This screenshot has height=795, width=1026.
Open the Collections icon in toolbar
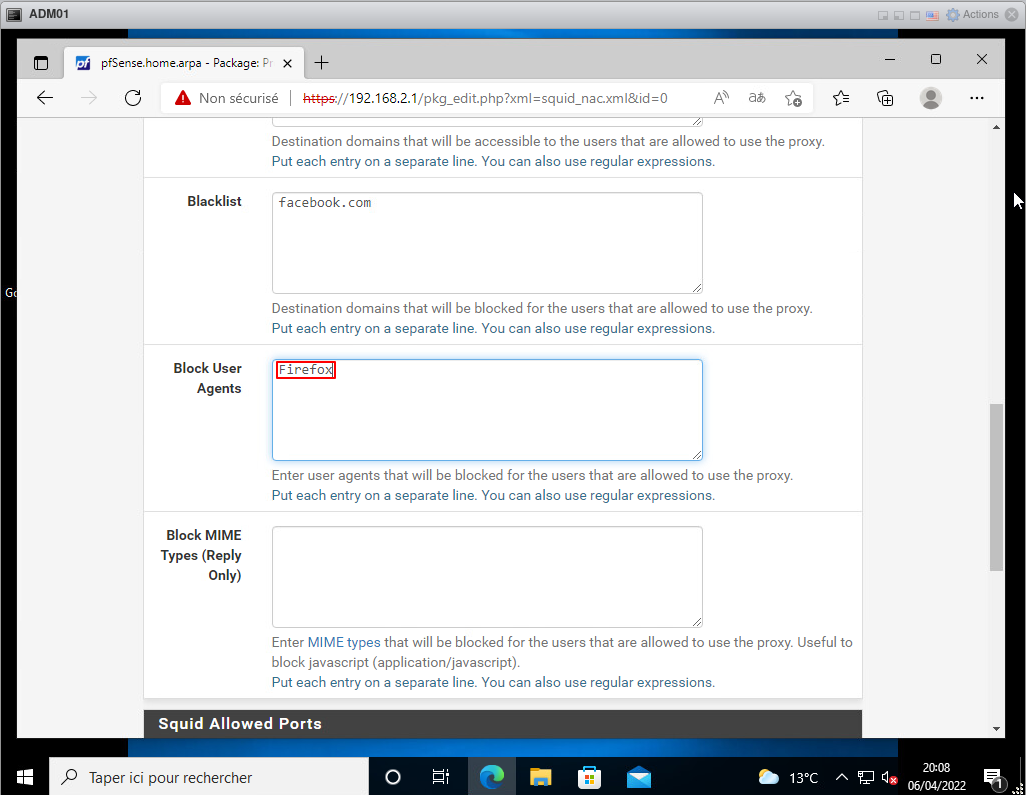pyautogui.click(x=885, y=98)
